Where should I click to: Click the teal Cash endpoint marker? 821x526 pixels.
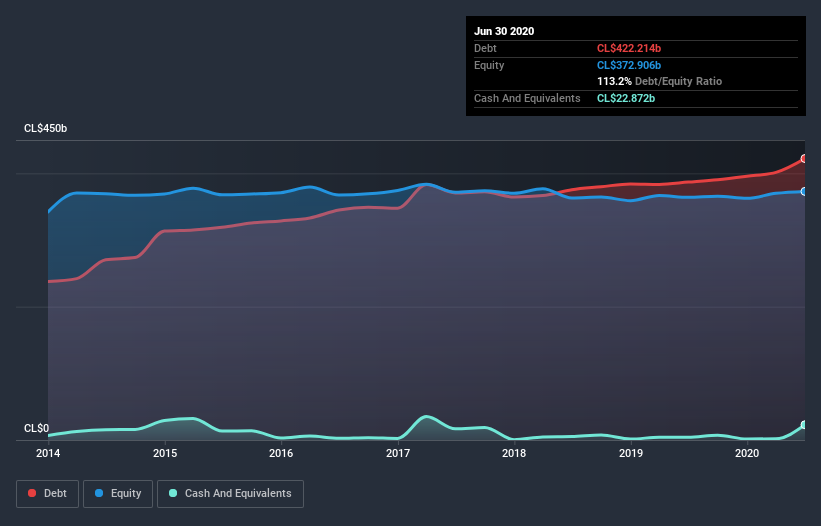(x=804, y=425)
